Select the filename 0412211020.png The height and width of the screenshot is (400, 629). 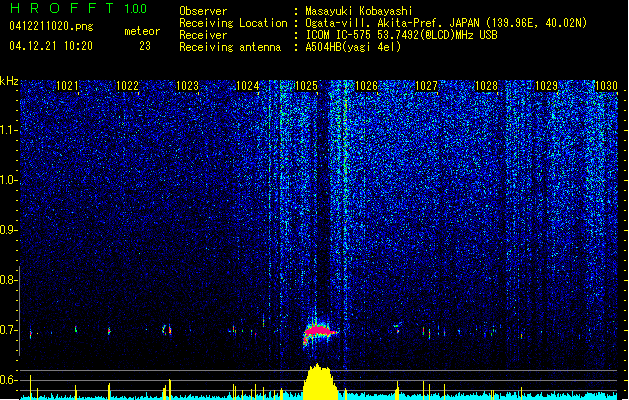pos(51,26)
